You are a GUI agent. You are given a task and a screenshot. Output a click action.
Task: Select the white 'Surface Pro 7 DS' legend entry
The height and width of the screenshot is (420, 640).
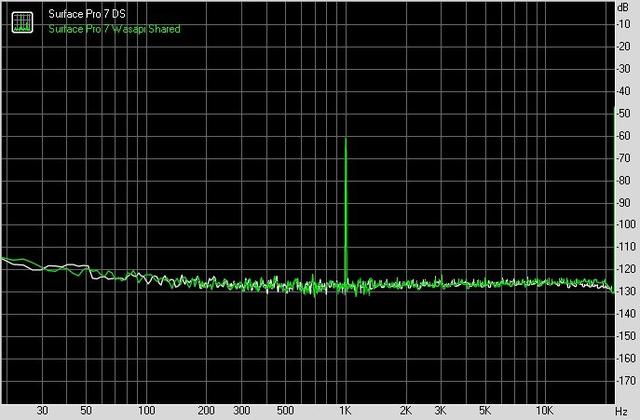click(87, 14)
